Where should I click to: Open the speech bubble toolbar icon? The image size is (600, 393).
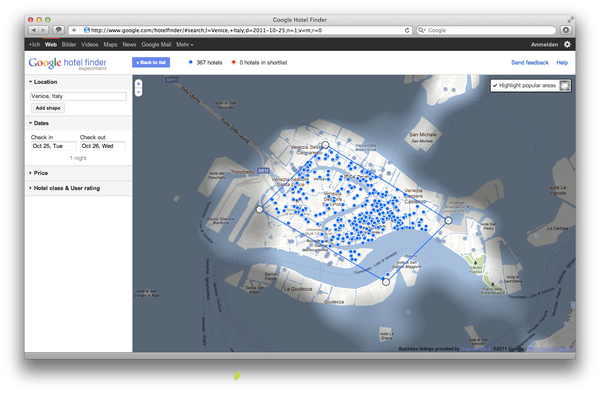[x=59, y=30]
